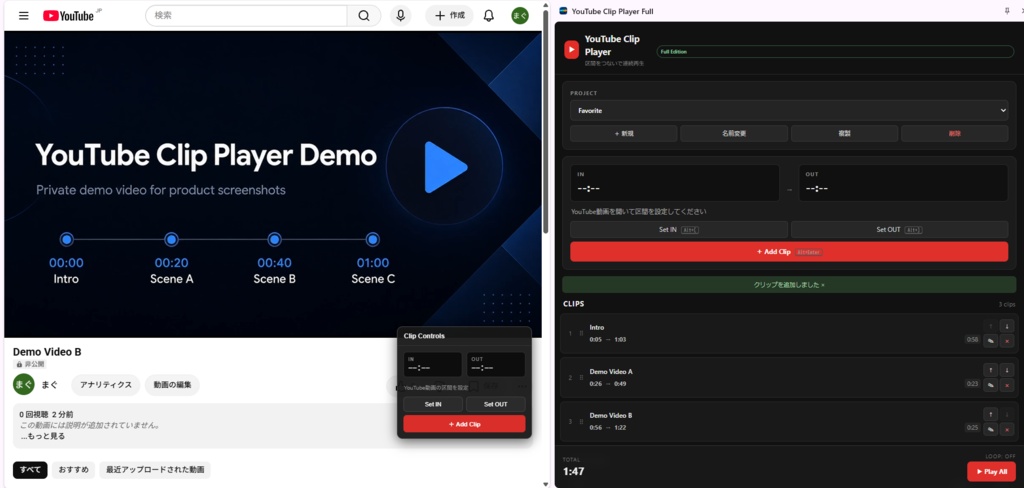
Task: Open YouTube notifications bell
Action: point(488,16)
